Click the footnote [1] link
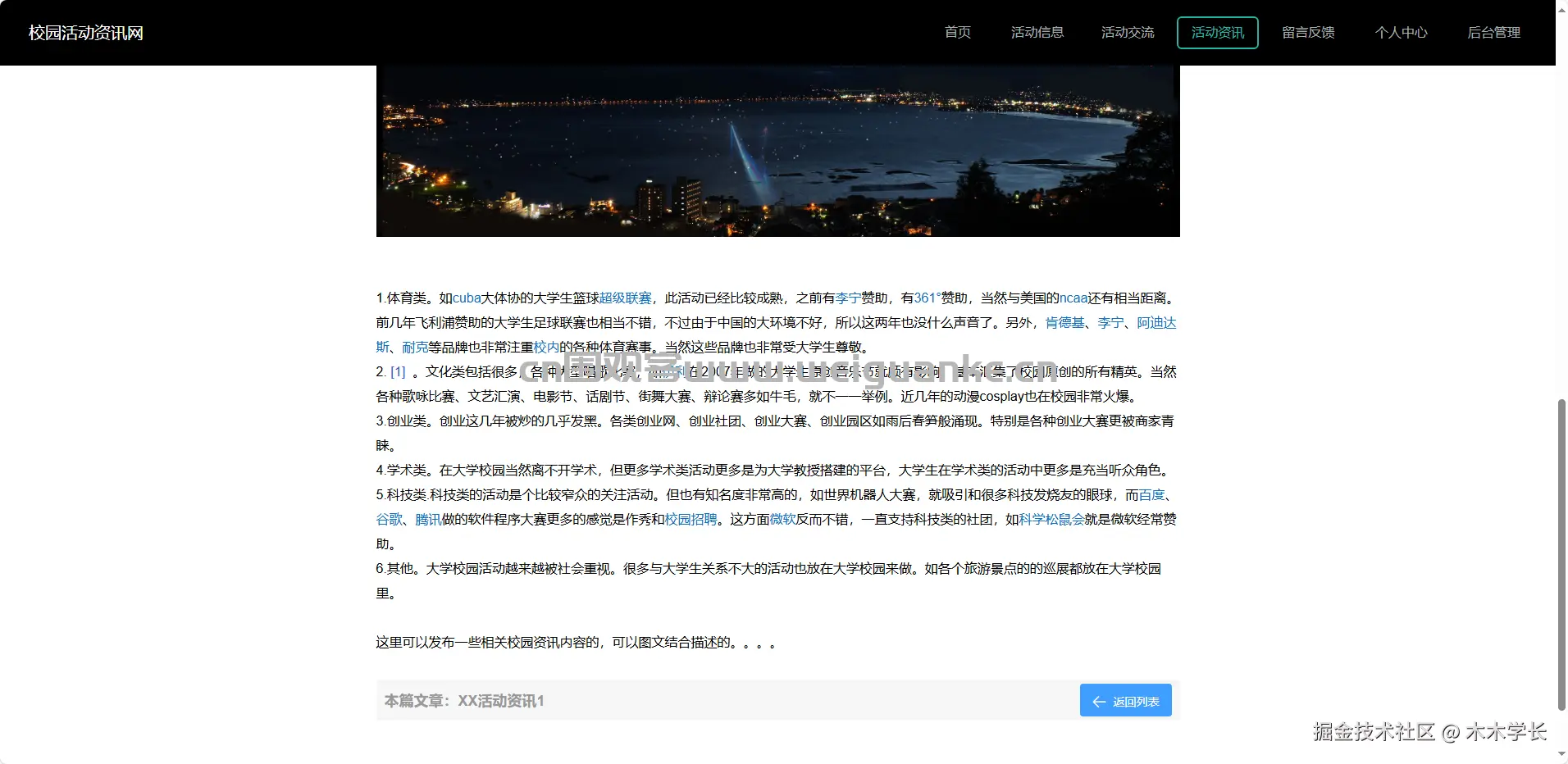Viewport: 1568px width, 764px height. [x=399, y=371]
